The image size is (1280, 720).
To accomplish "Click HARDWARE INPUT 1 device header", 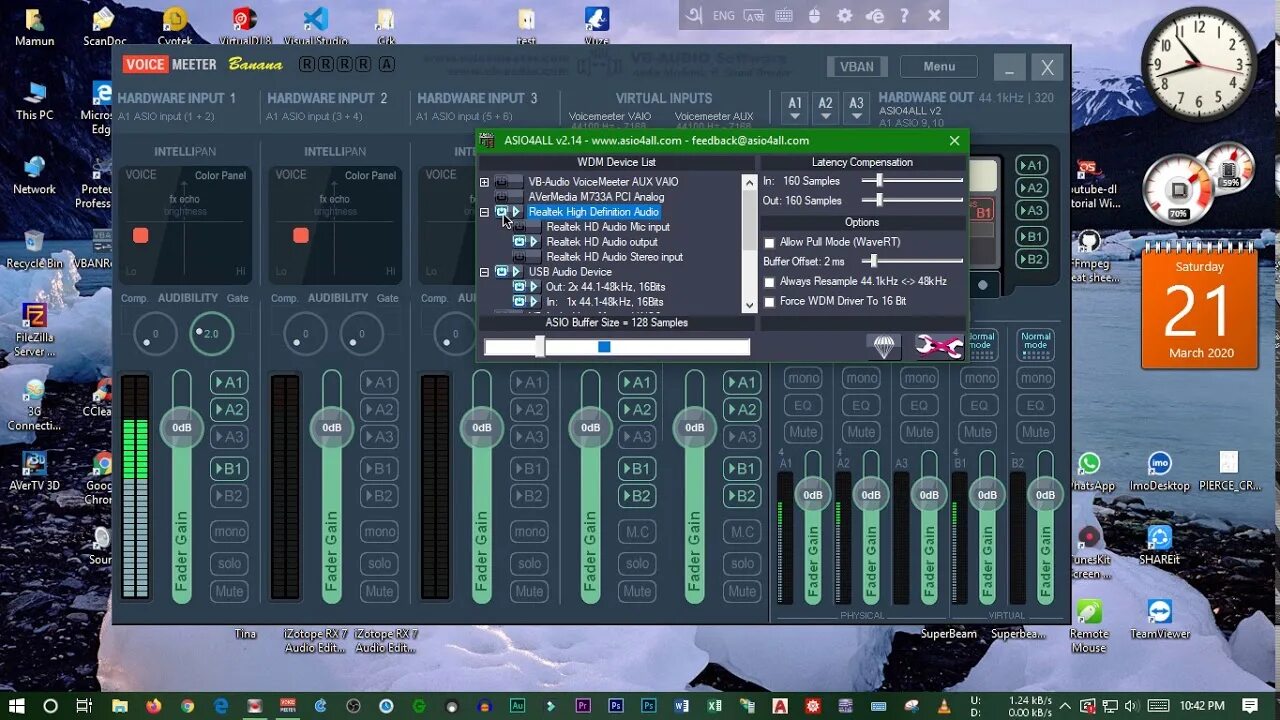I will tap(177, 98).
